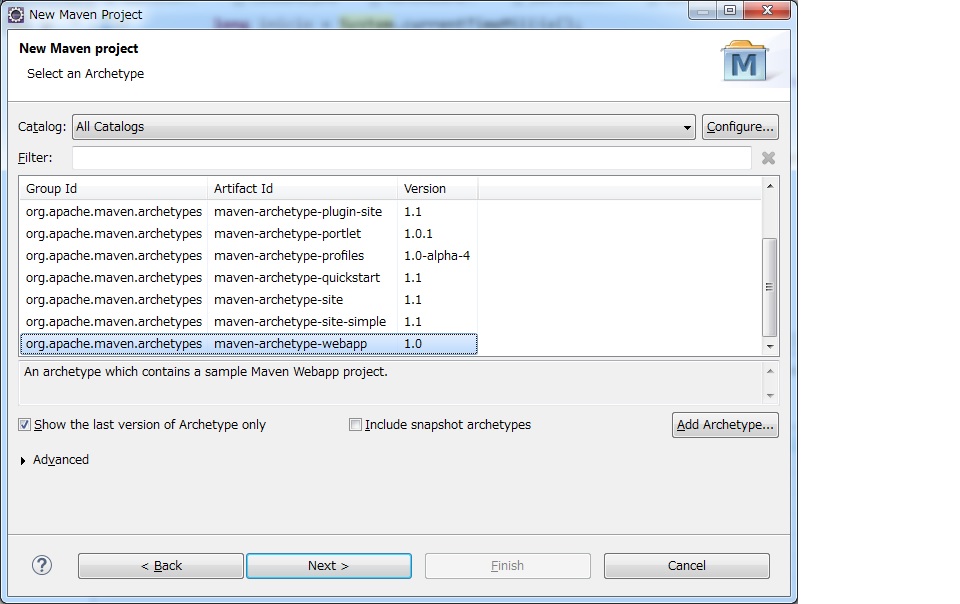Screen dimensions: 960x604
Task: Click the Configure... button
Action: click(x=740, y=127)
